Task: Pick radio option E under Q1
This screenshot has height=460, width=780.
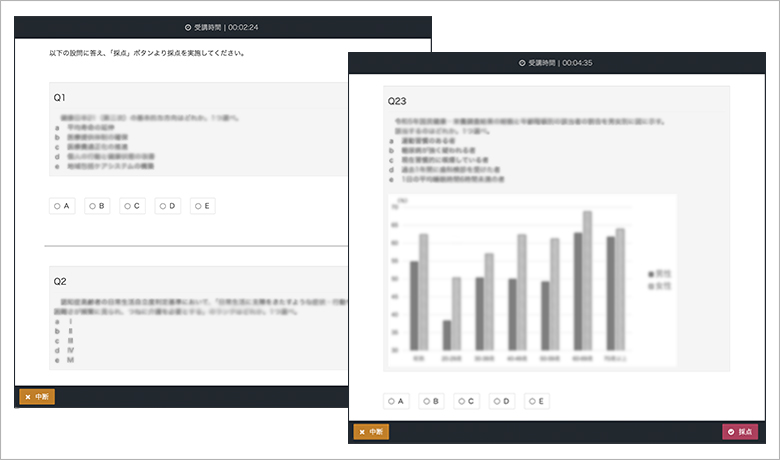Action: coord(202,206)
